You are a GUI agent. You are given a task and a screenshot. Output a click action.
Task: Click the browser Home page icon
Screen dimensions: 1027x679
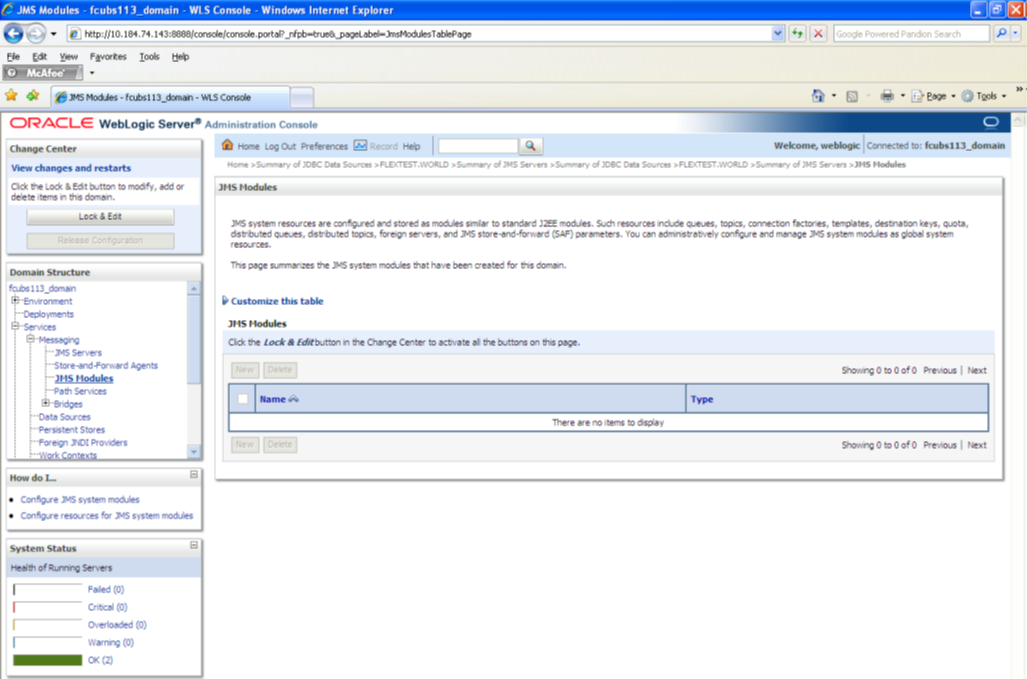tap(818, 96)
